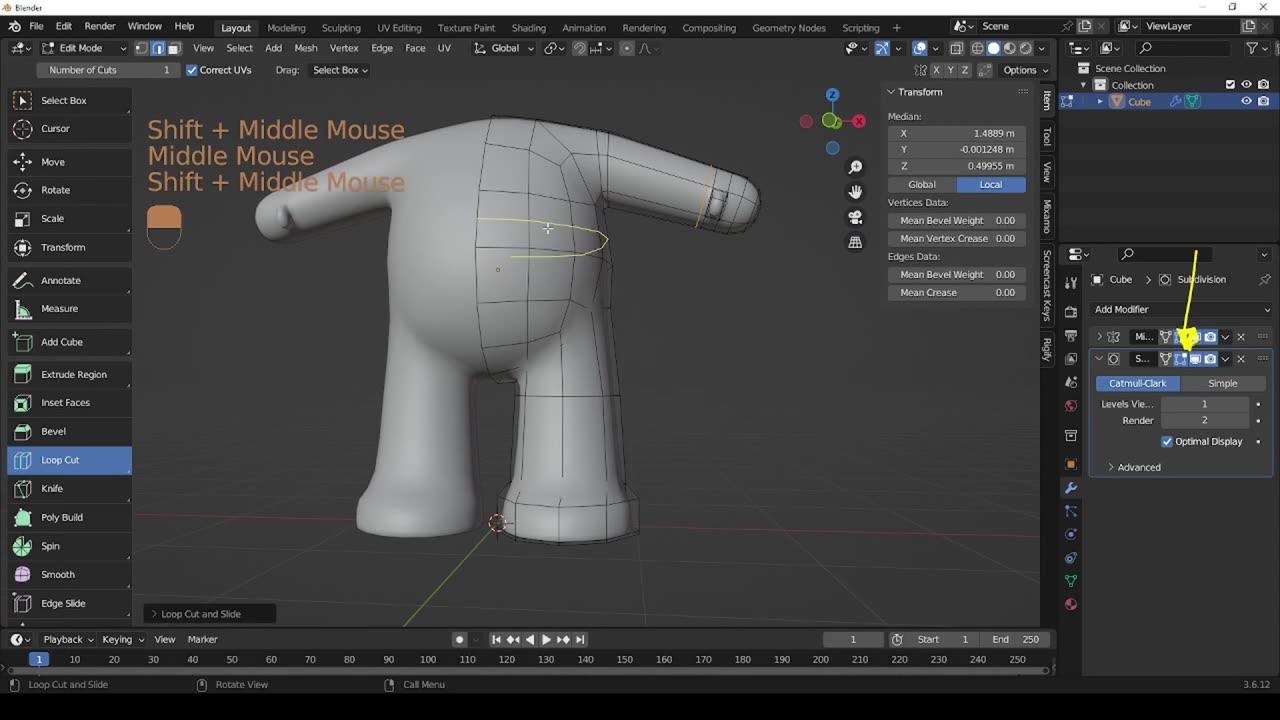This screenshot has width=1280, height=720.
Task: Switch to vertex select mode
Action: (141, 48)
